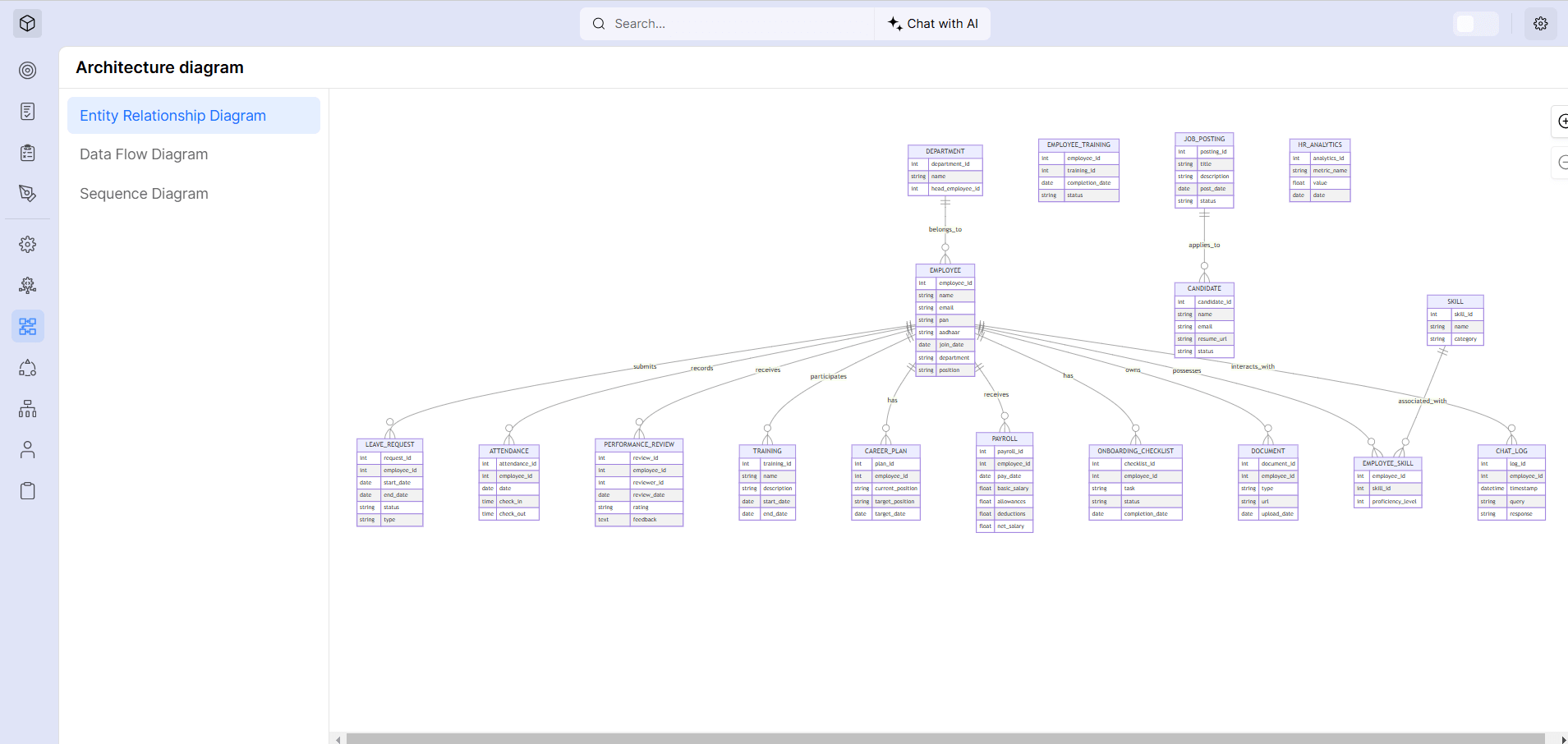Click the submits relationship label
The image size is (1568, 744).
[x=645, y=366]
